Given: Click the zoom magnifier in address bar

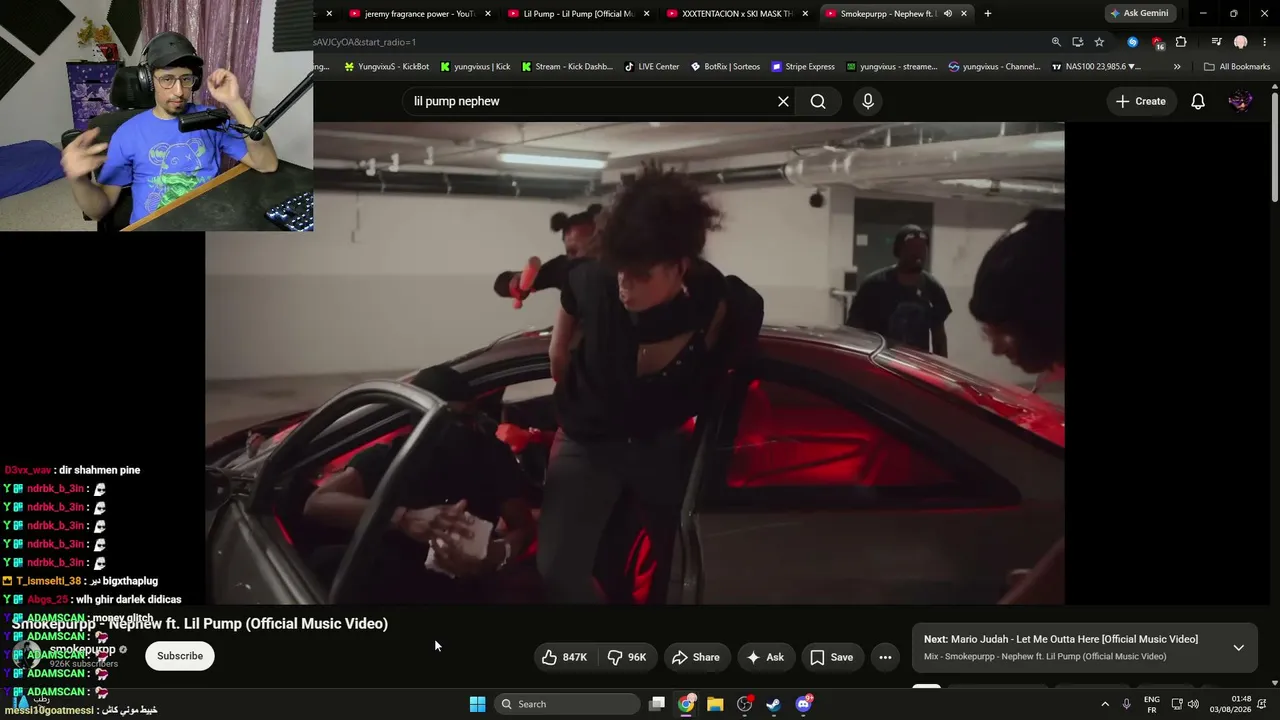Looking at the screenshot, I should click(1056, 42).
